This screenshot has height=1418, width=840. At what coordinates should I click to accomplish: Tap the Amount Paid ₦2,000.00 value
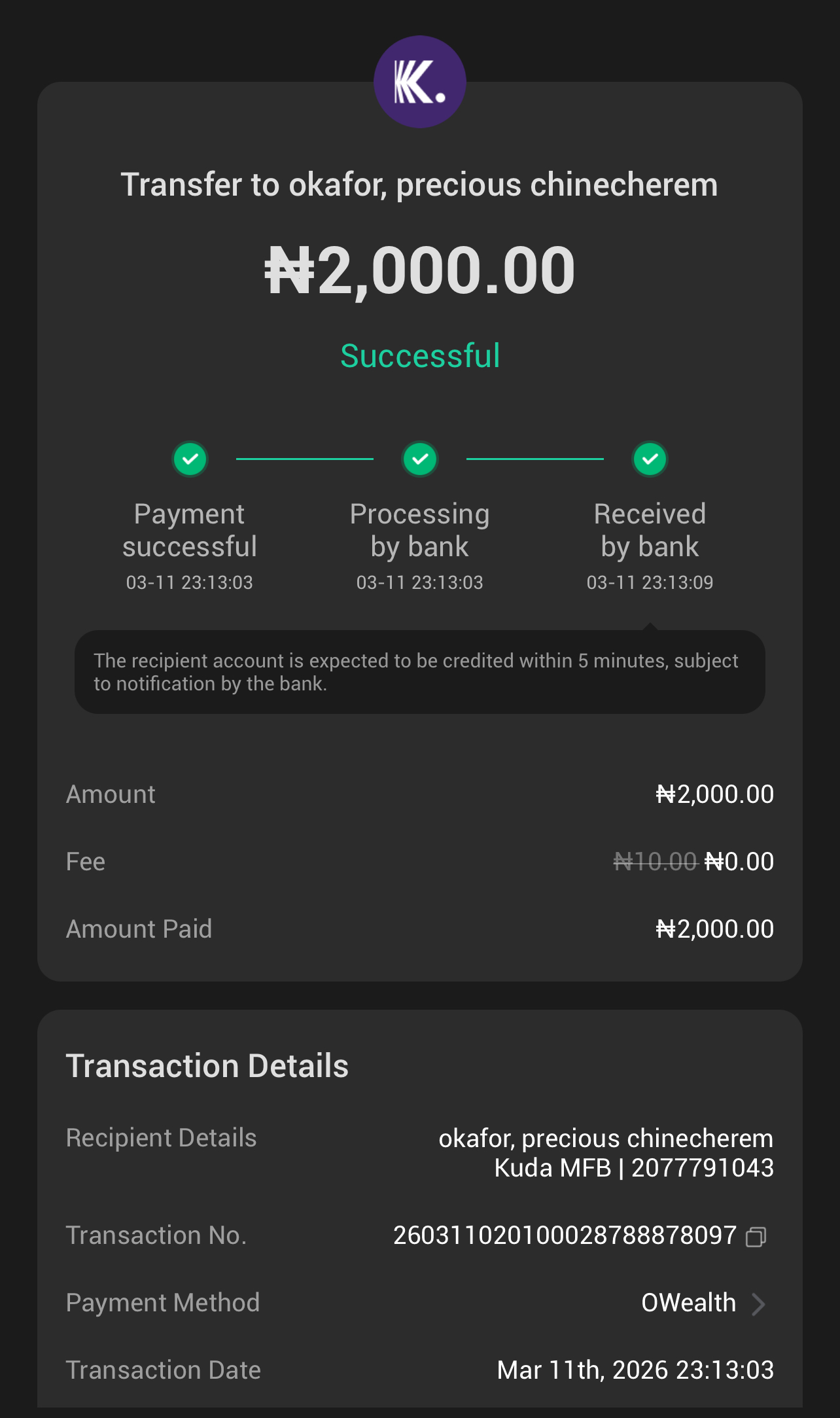pyautogui.click(x=714, y=929)
